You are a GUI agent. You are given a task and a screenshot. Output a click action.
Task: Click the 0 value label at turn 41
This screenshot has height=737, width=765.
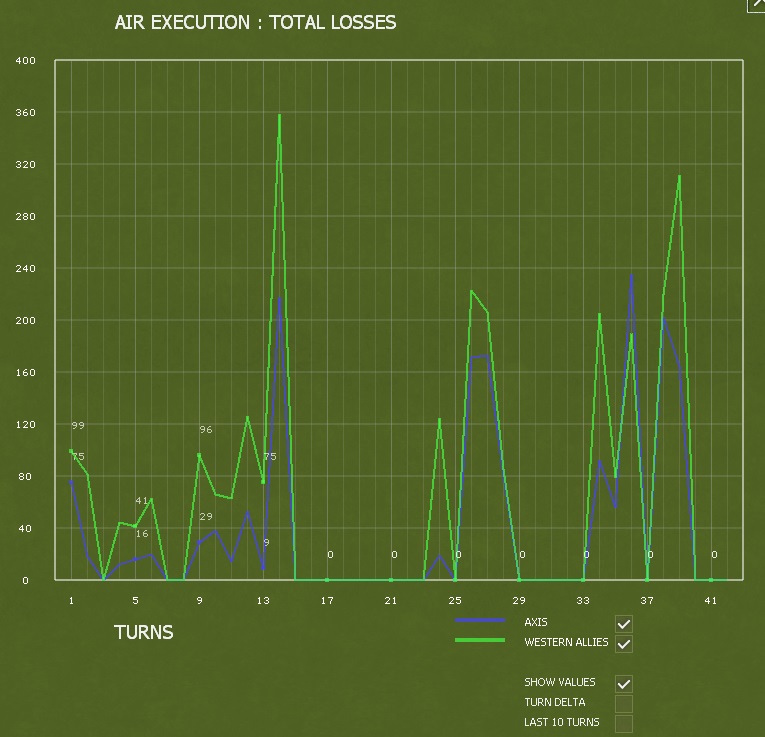[714, 555]
